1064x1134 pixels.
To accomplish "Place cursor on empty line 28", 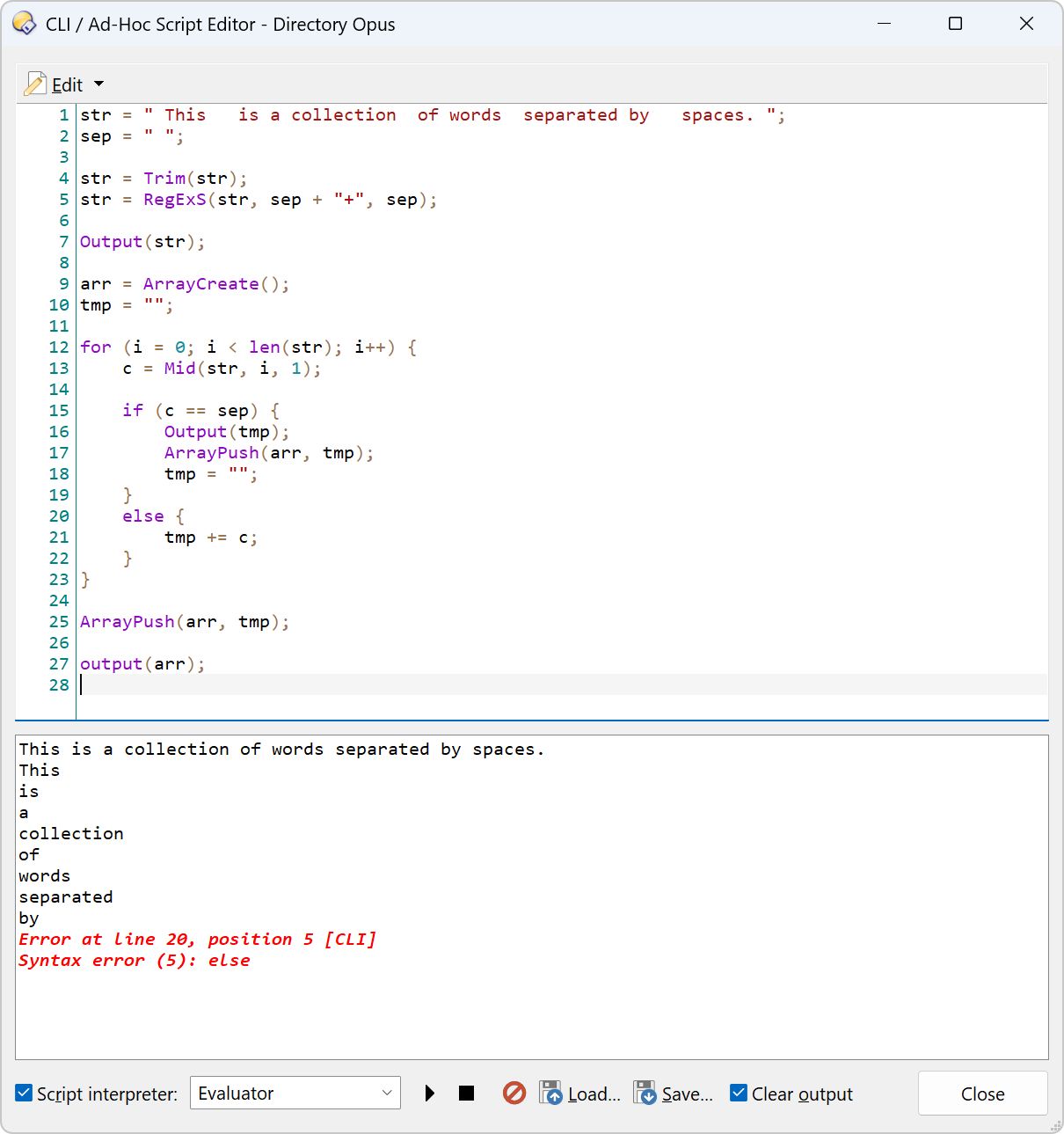I will pyautogui.click(x=352, y=685).
